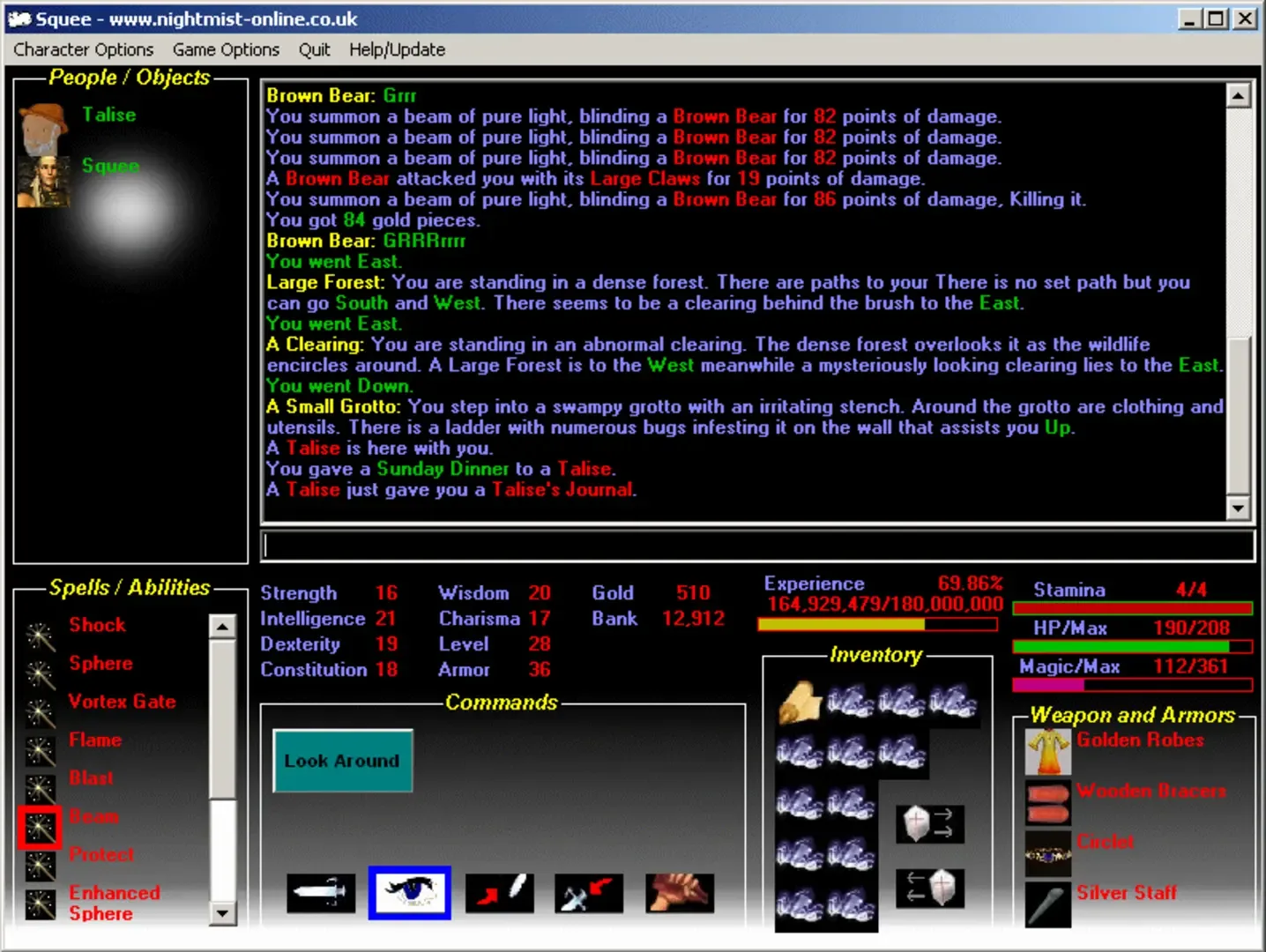Click the shield with left arrows icon
This screenshot has height=952, width=1266.
click(930, 887)
